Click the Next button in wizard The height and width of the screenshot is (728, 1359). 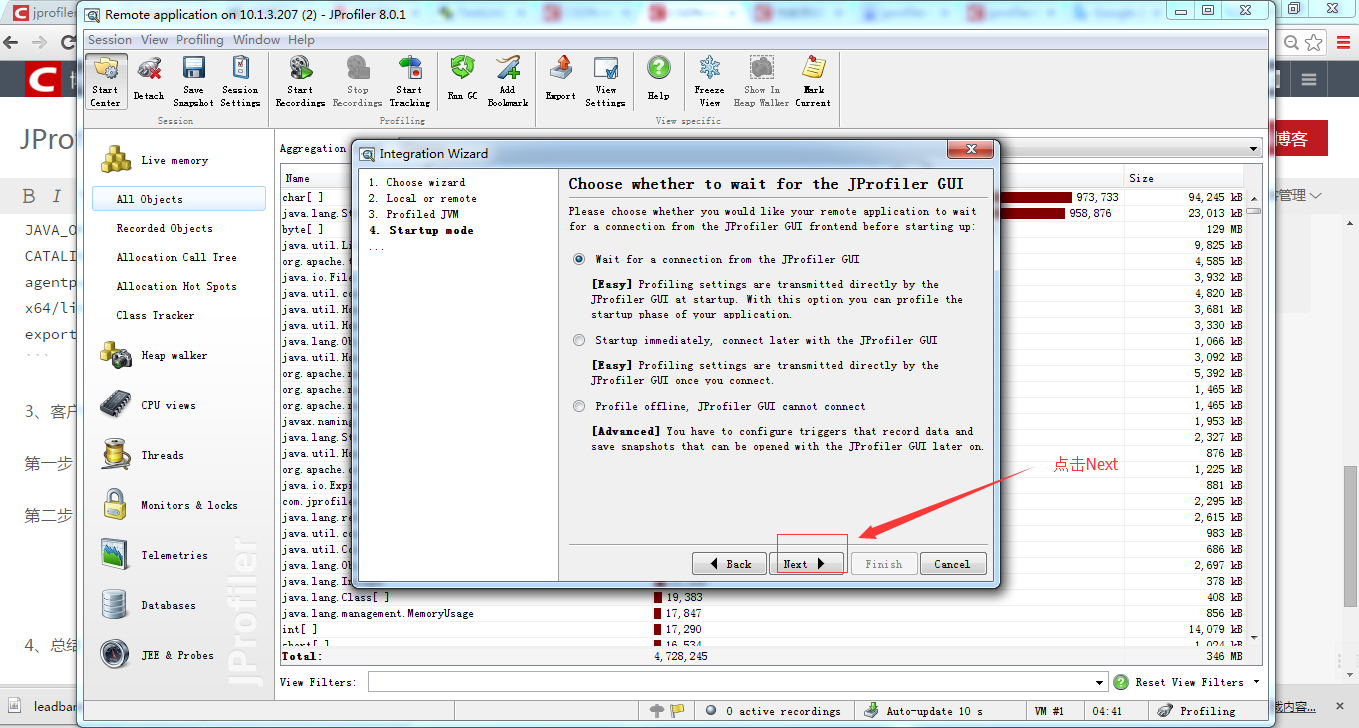click(x=806, y=564)
